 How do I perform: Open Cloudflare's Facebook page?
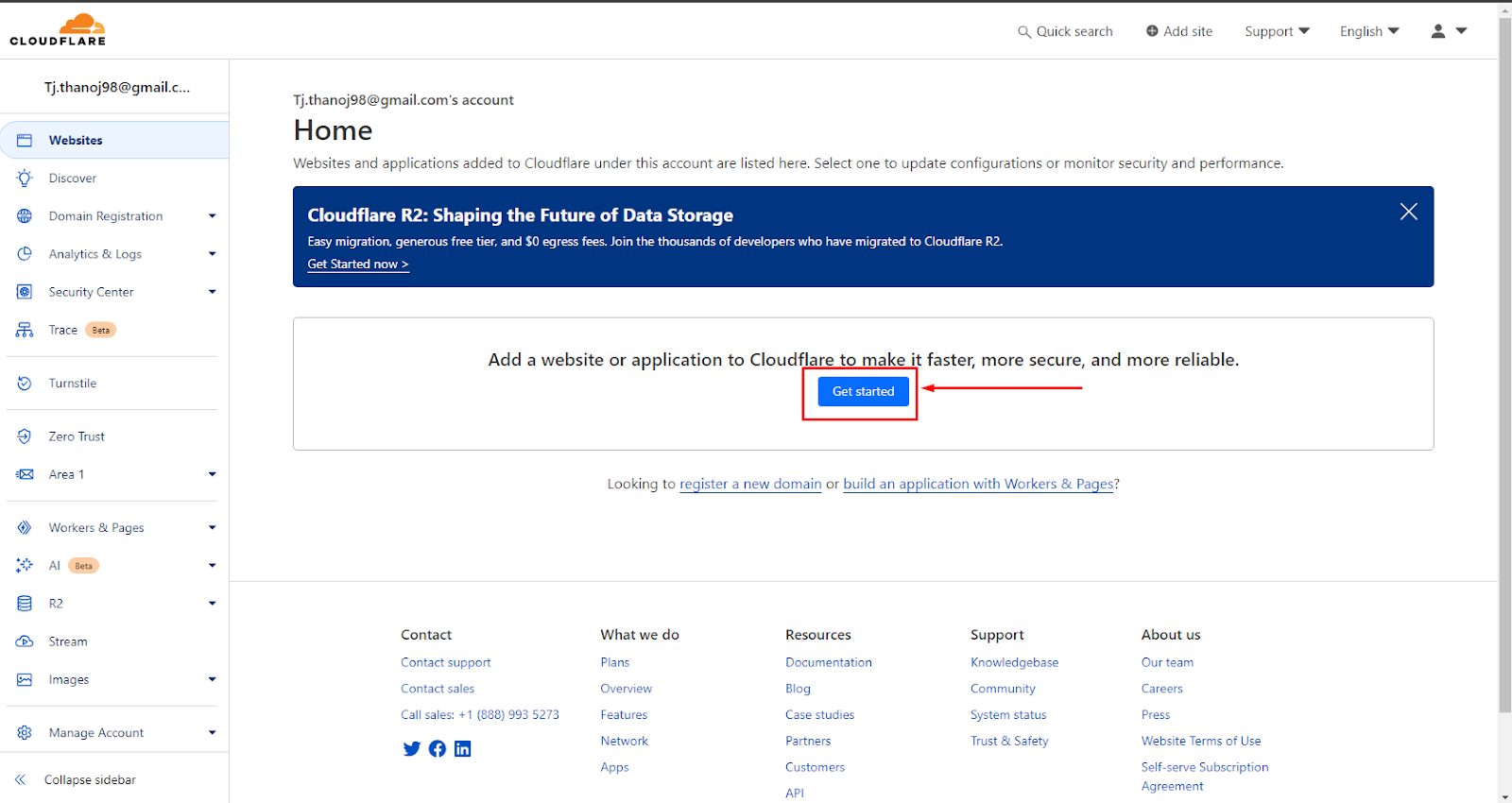pyautogui.click(x=437, y=749)
